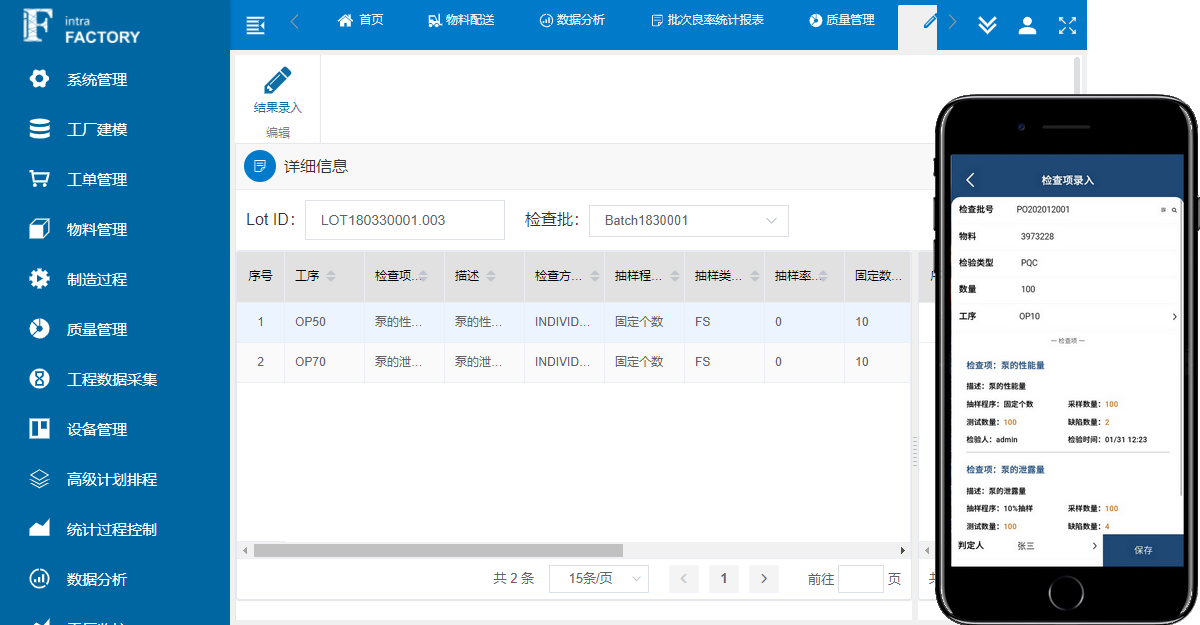
Task: Switch to the 批次良率统计报表 tab
Action: (707, 20)
